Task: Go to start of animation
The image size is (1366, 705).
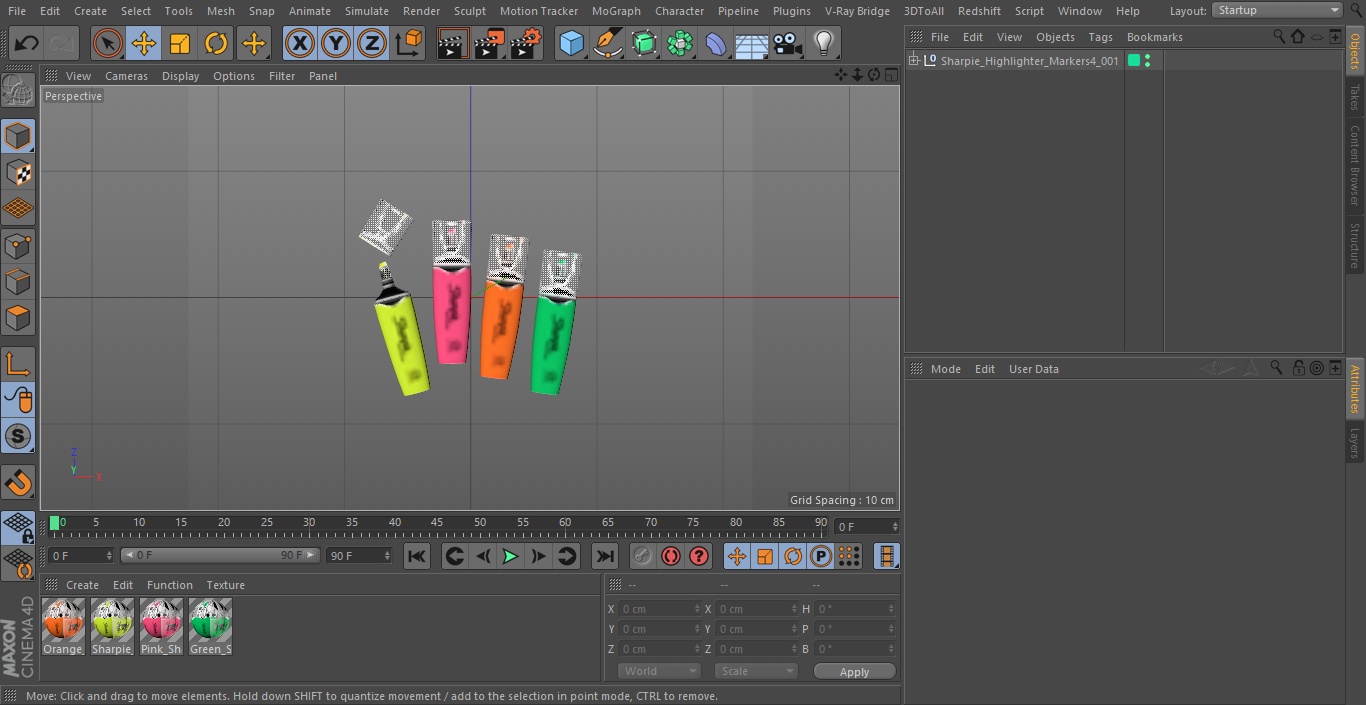Action: pyautogui.click(x=417, y=556)
